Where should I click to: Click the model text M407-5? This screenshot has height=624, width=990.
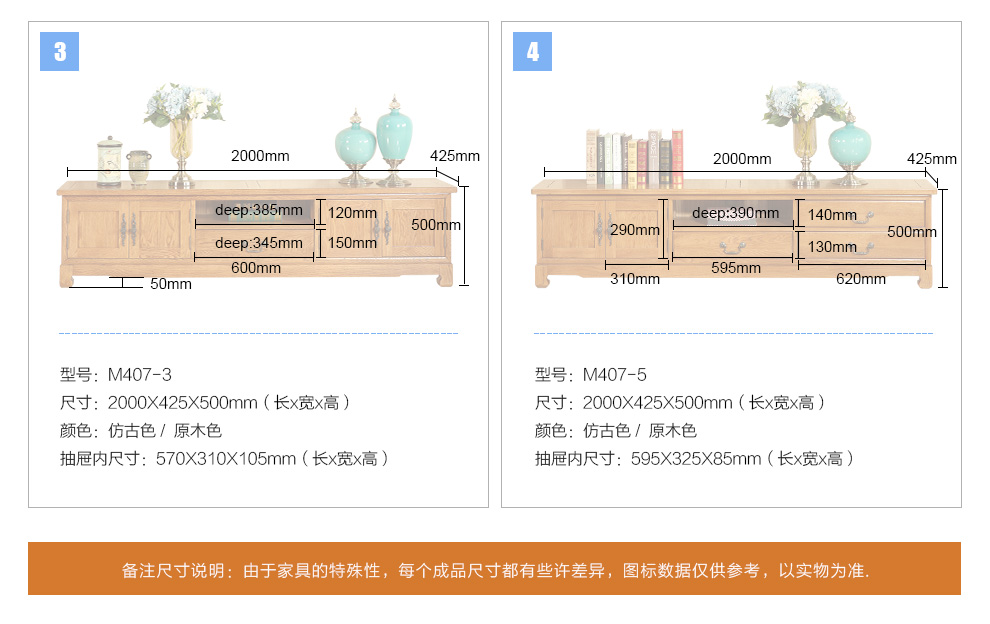614,375
